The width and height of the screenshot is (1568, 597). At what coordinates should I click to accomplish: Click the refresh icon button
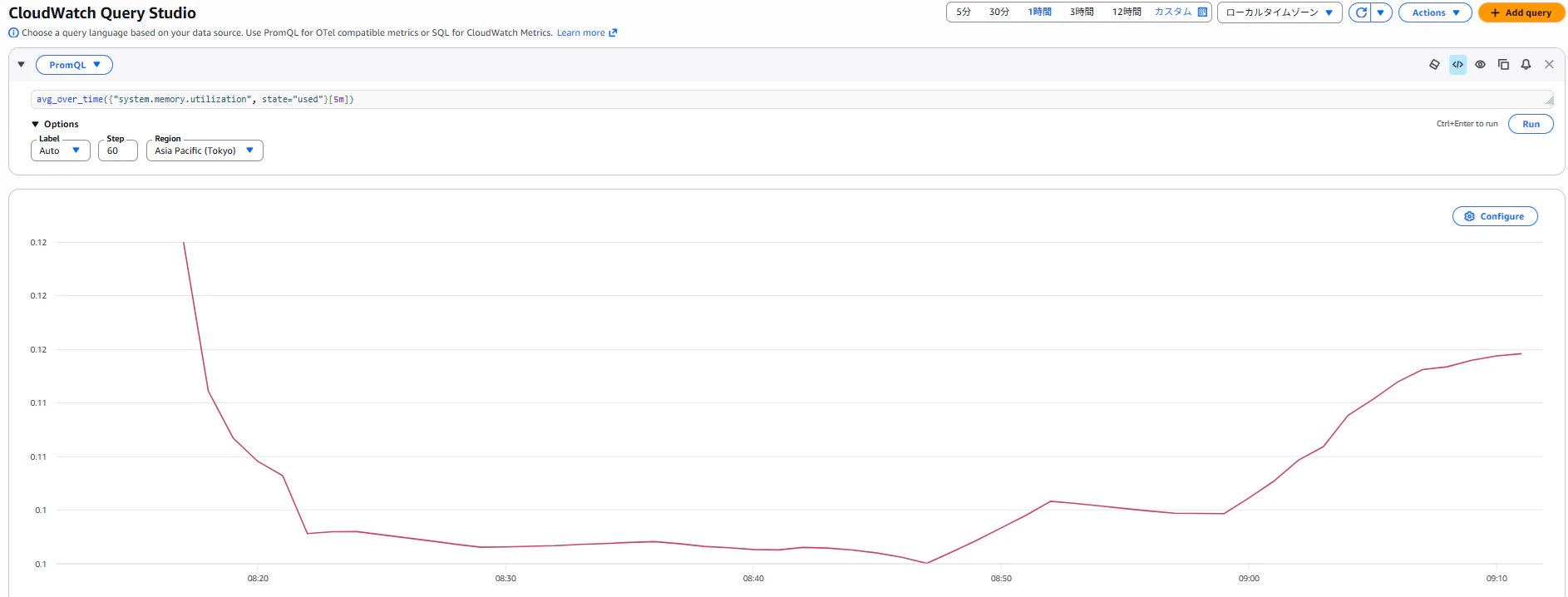(1360, 12)
